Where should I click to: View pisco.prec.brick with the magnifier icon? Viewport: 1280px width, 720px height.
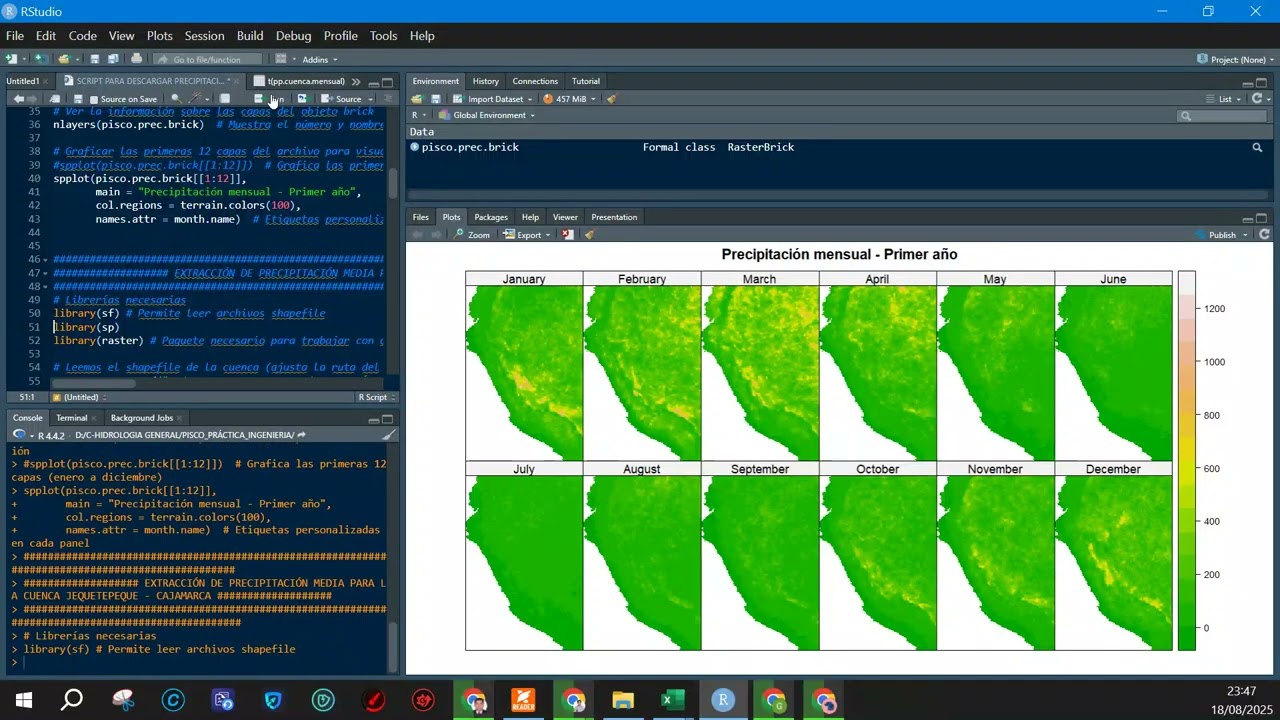coord(1257,147)
